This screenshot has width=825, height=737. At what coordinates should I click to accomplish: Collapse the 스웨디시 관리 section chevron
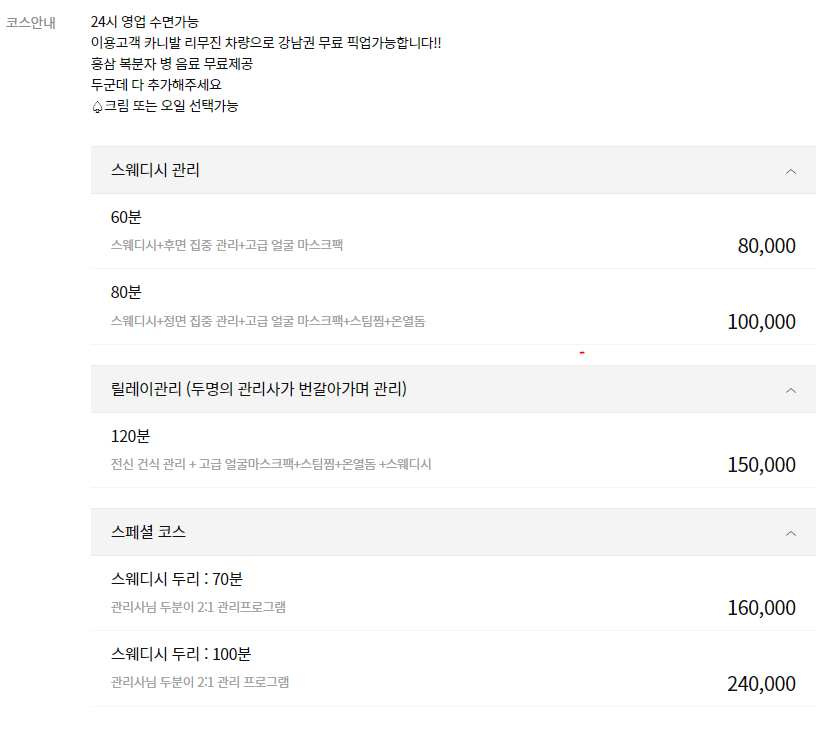790,170
